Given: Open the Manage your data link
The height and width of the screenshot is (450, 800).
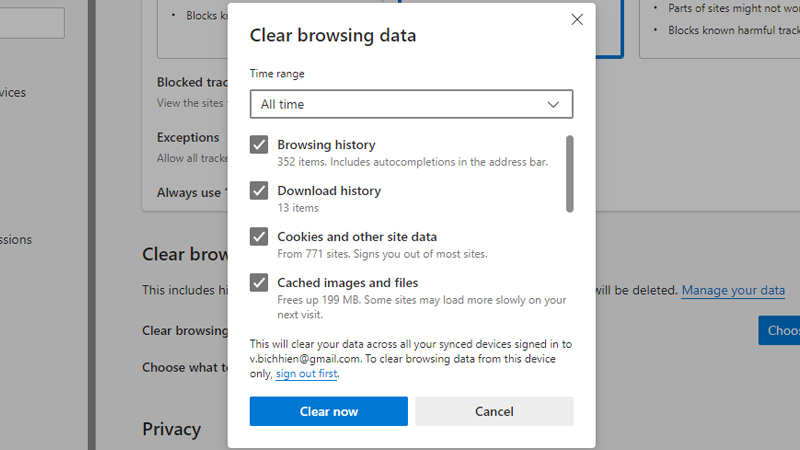Looking at the screenshot, I should [x=733, y=291].
